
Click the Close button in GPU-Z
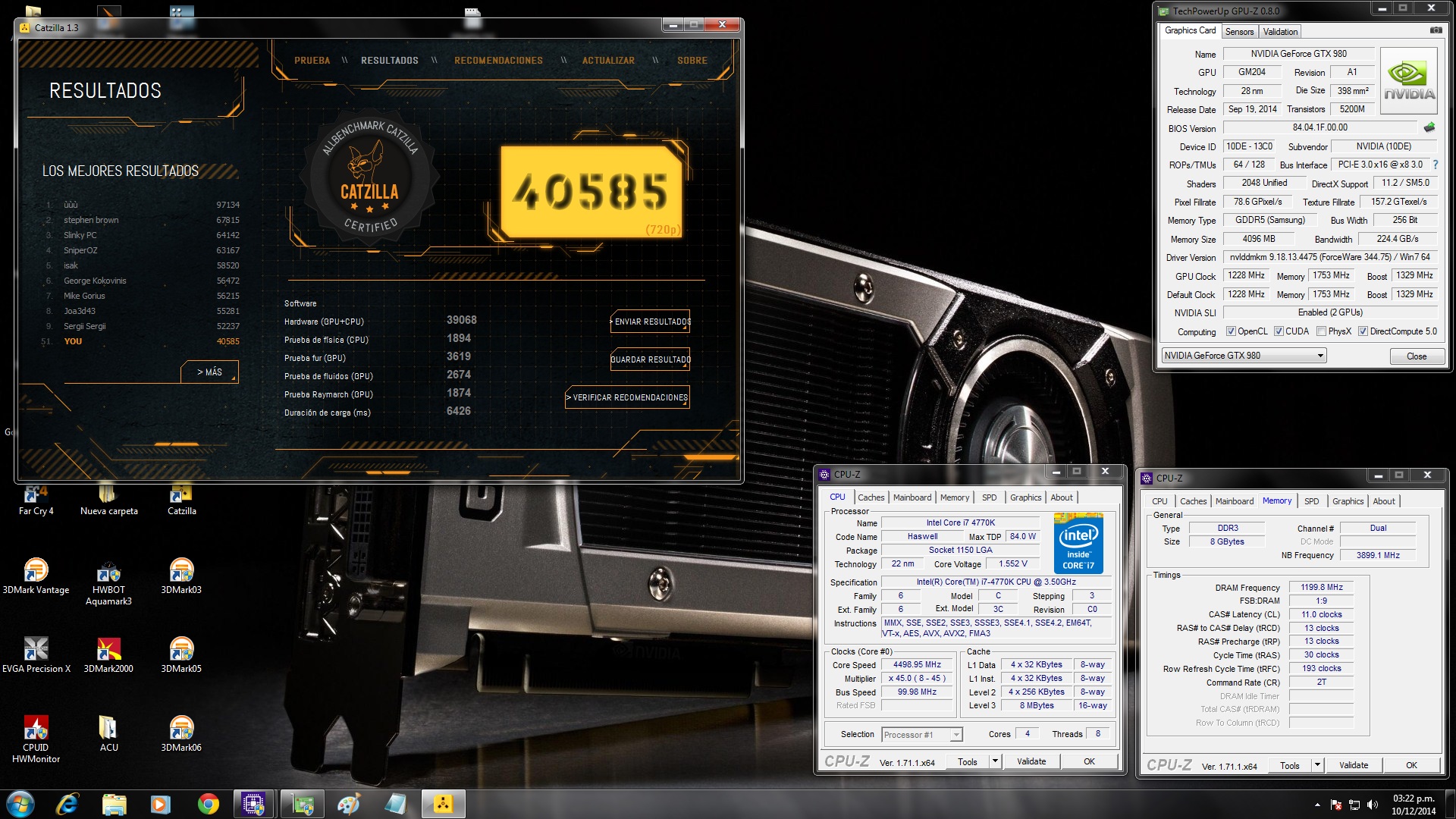pos(1416,356)
